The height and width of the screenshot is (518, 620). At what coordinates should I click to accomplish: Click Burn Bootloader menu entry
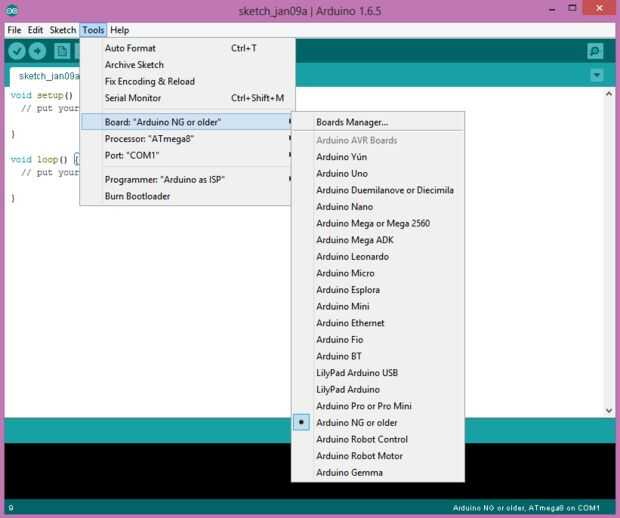(186, 196)
